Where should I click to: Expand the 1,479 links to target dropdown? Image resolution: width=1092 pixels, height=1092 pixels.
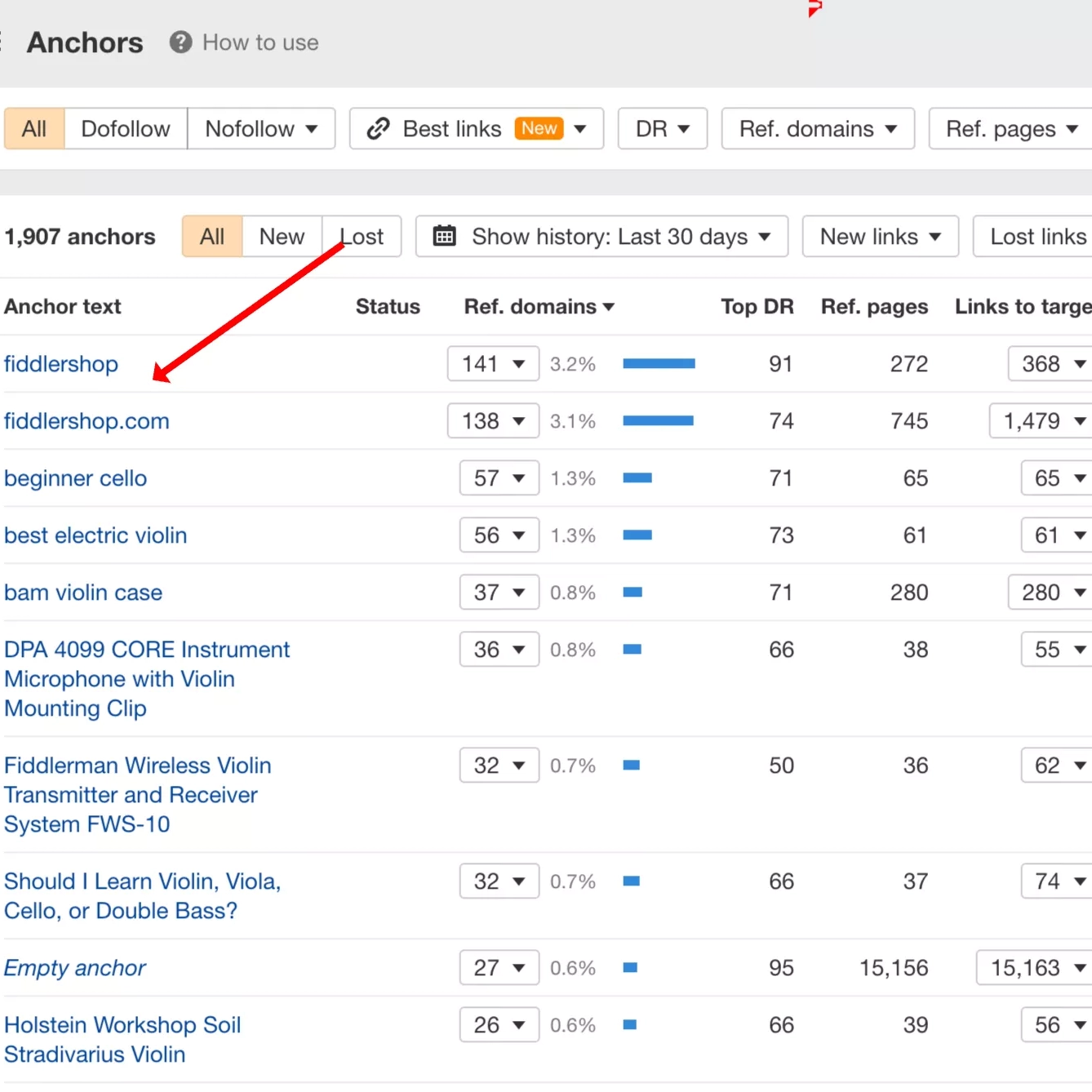click(1041, 421)
